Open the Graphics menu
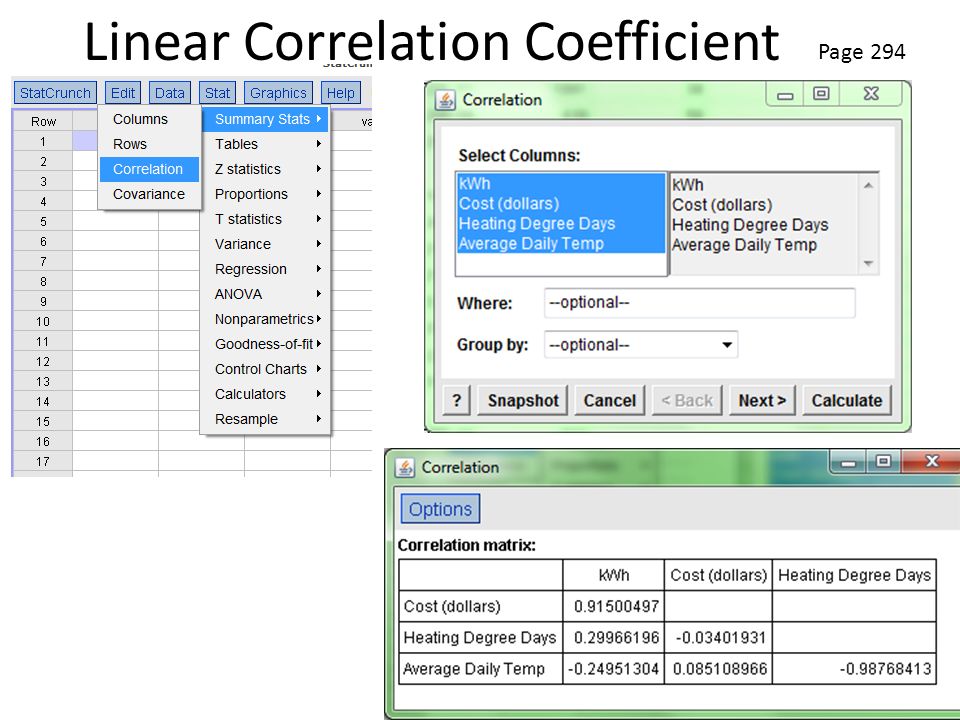The image size is (960, 720). [278, 93]
